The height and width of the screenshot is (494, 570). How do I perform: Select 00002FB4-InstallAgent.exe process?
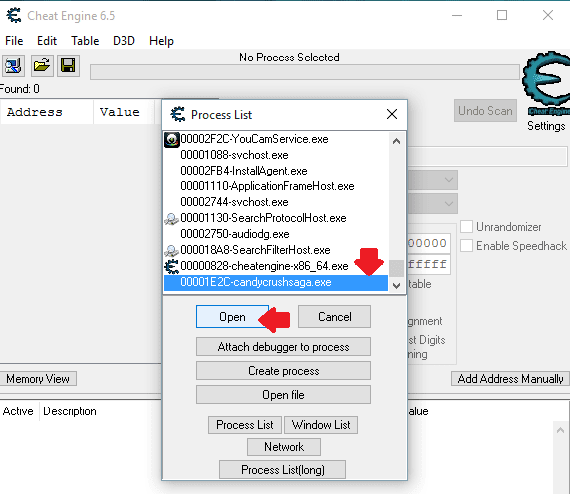point(276,171)
